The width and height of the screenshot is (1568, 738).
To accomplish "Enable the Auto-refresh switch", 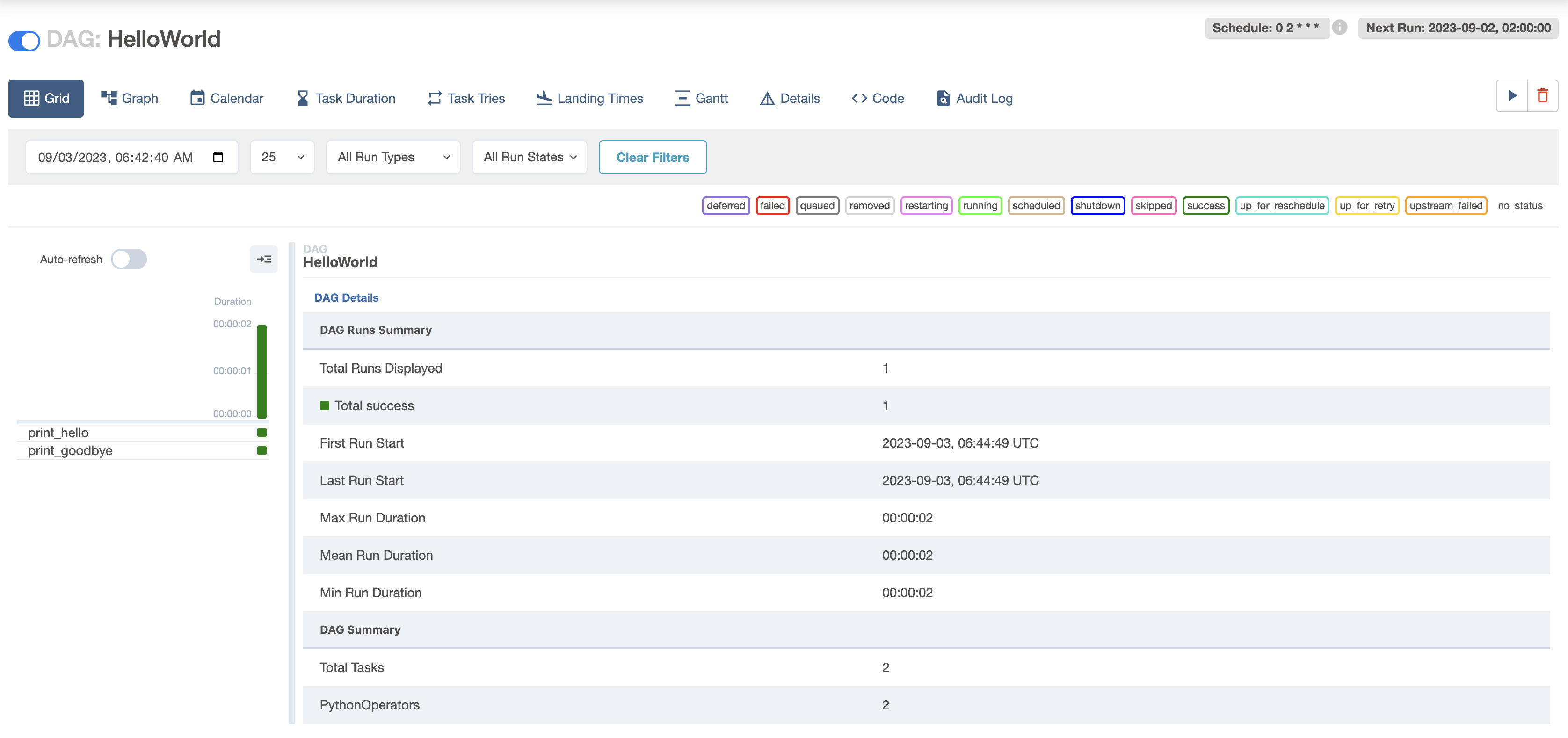I will 129,259.
